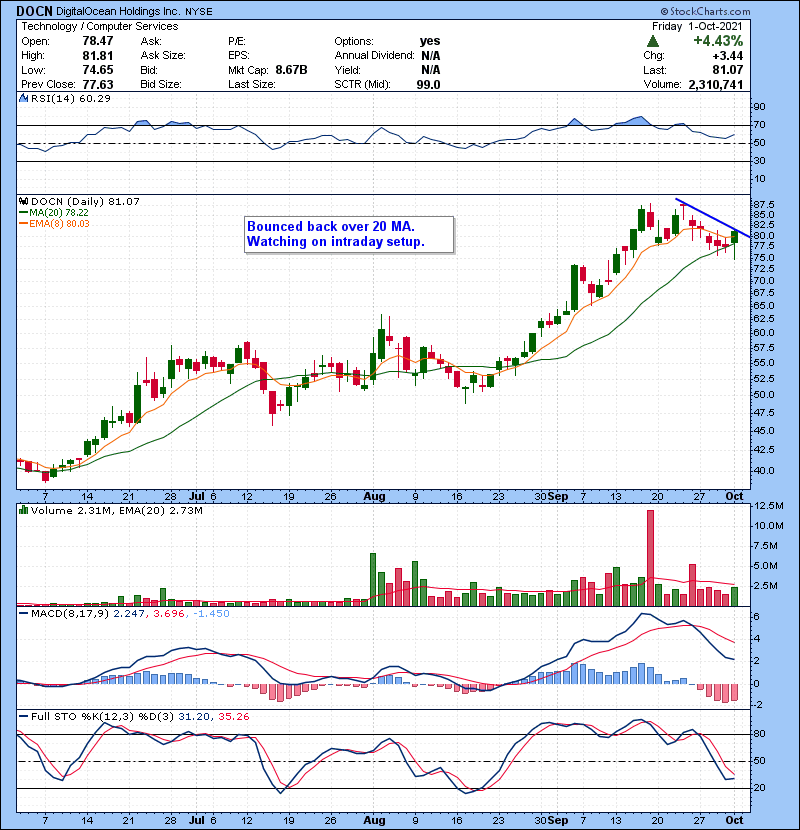Click the Last price 81.07 in header
Viewport: 800px width, 830px height.
coord(727,69)
